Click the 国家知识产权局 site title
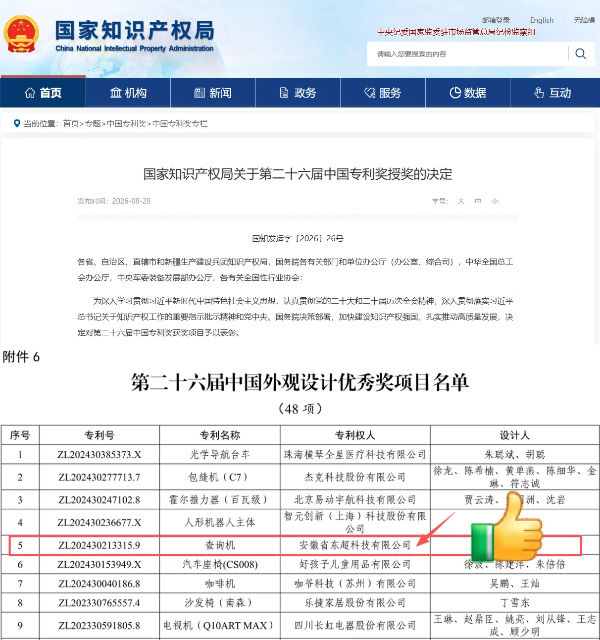Viewport: 600px width, 640px height. coord(135,31)
